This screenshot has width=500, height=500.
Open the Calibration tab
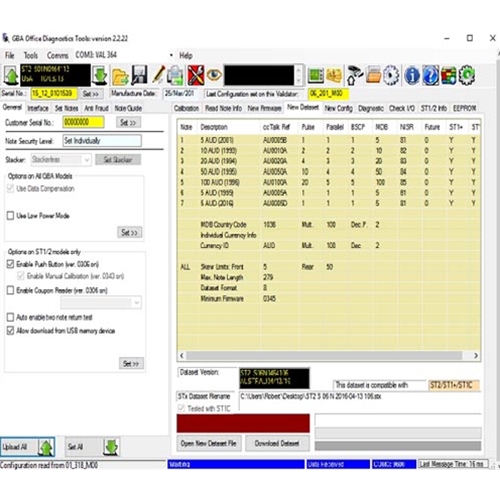click(186, 108)
